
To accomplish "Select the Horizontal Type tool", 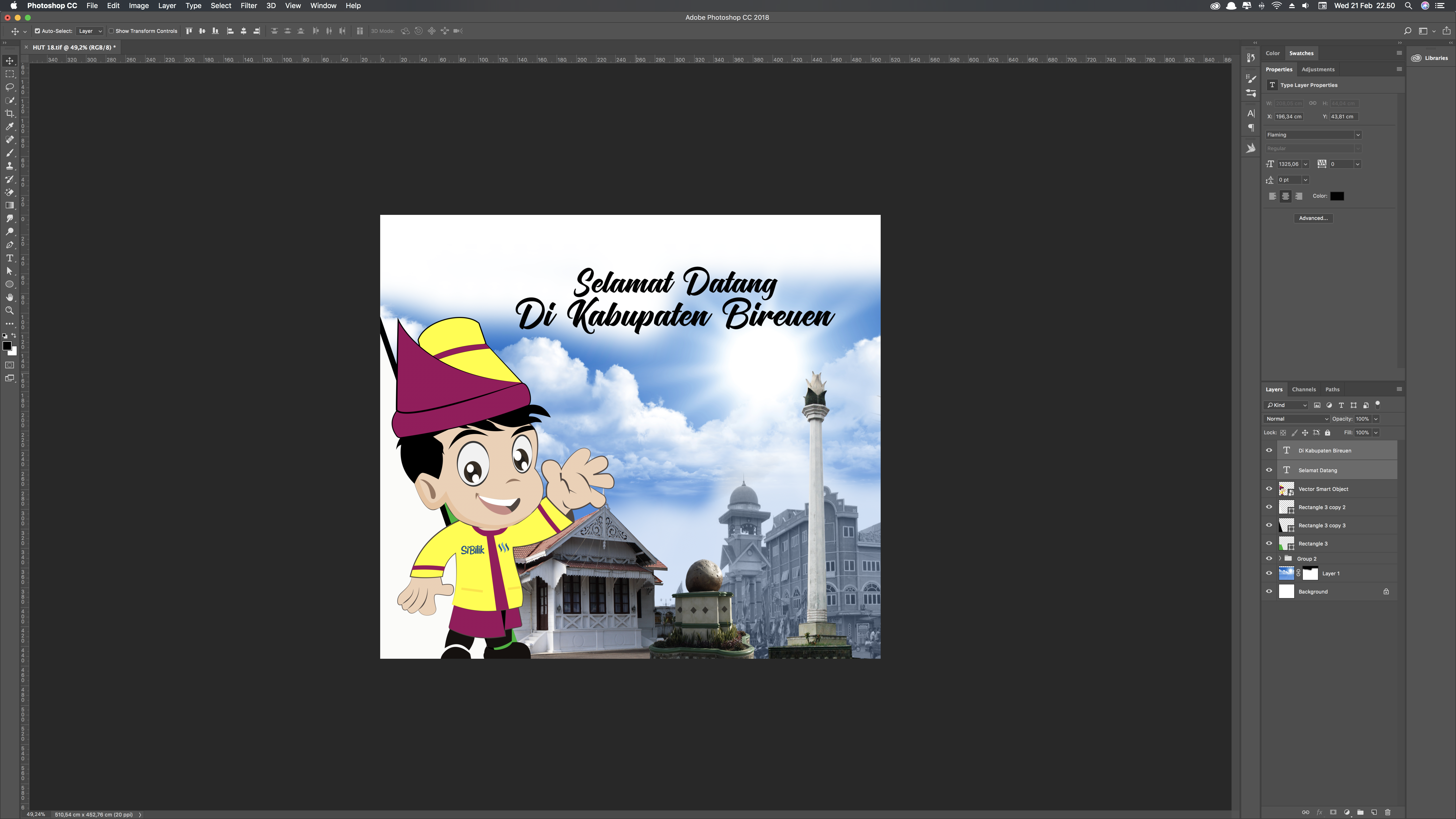I will point(10,258).
